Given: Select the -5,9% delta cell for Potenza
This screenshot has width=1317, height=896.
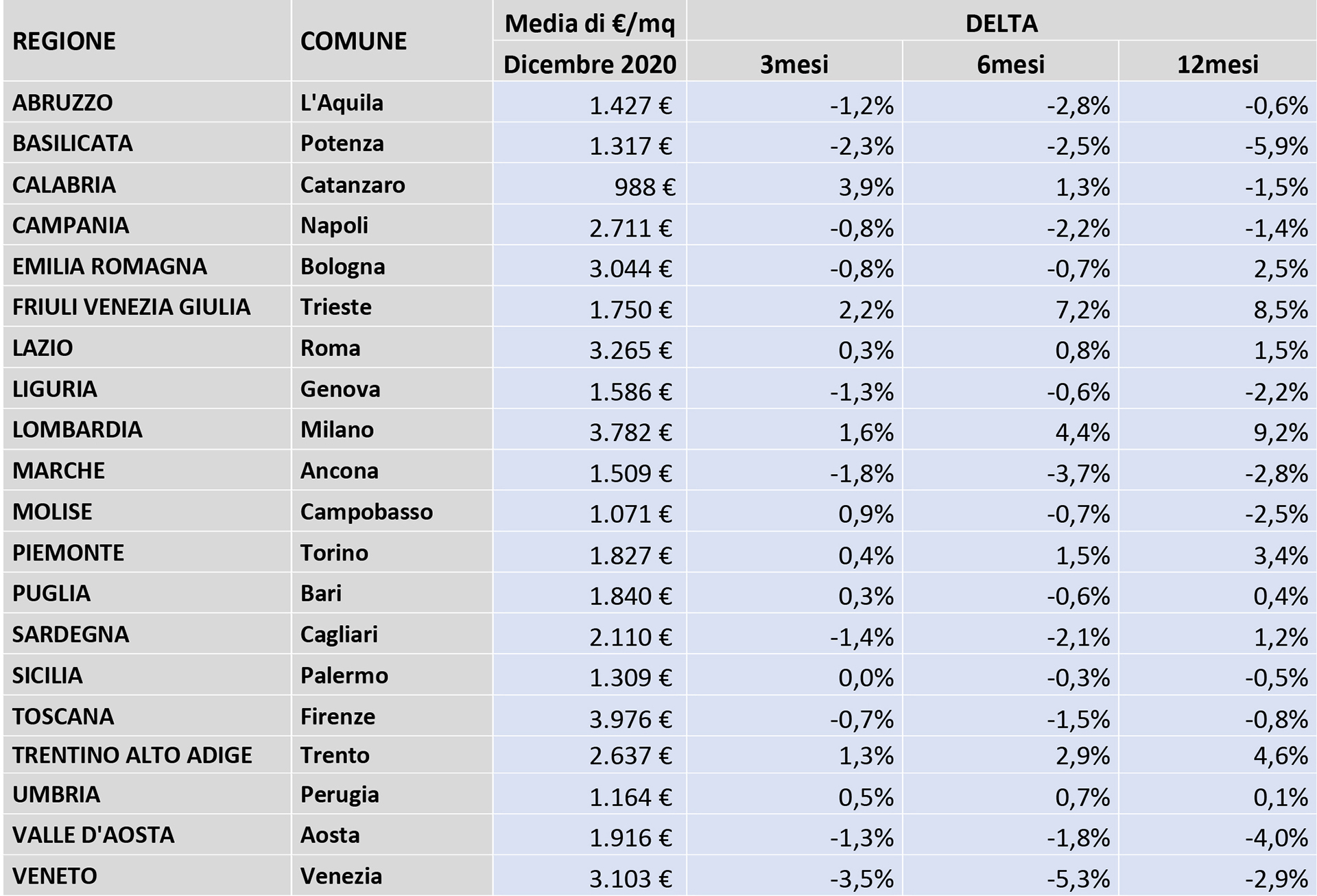Looking at the screenshot, I should 1276,146.
